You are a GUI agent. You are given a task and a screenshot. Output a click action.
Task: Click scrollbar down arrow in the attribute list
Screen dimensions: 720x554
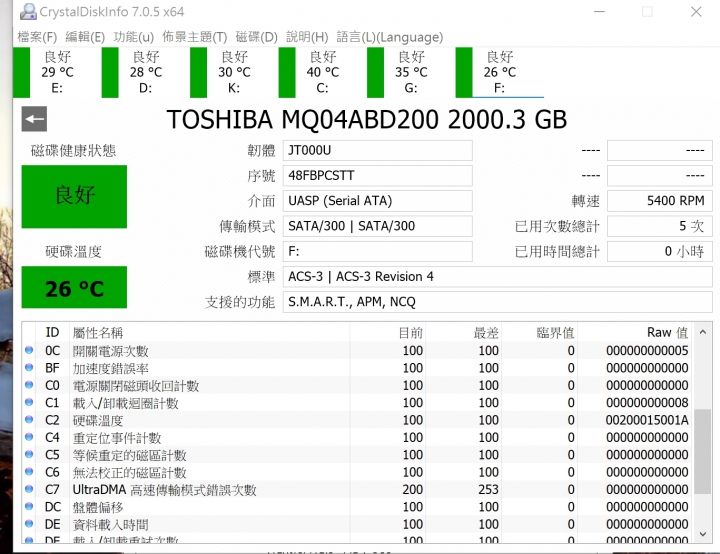coord(703,534)
